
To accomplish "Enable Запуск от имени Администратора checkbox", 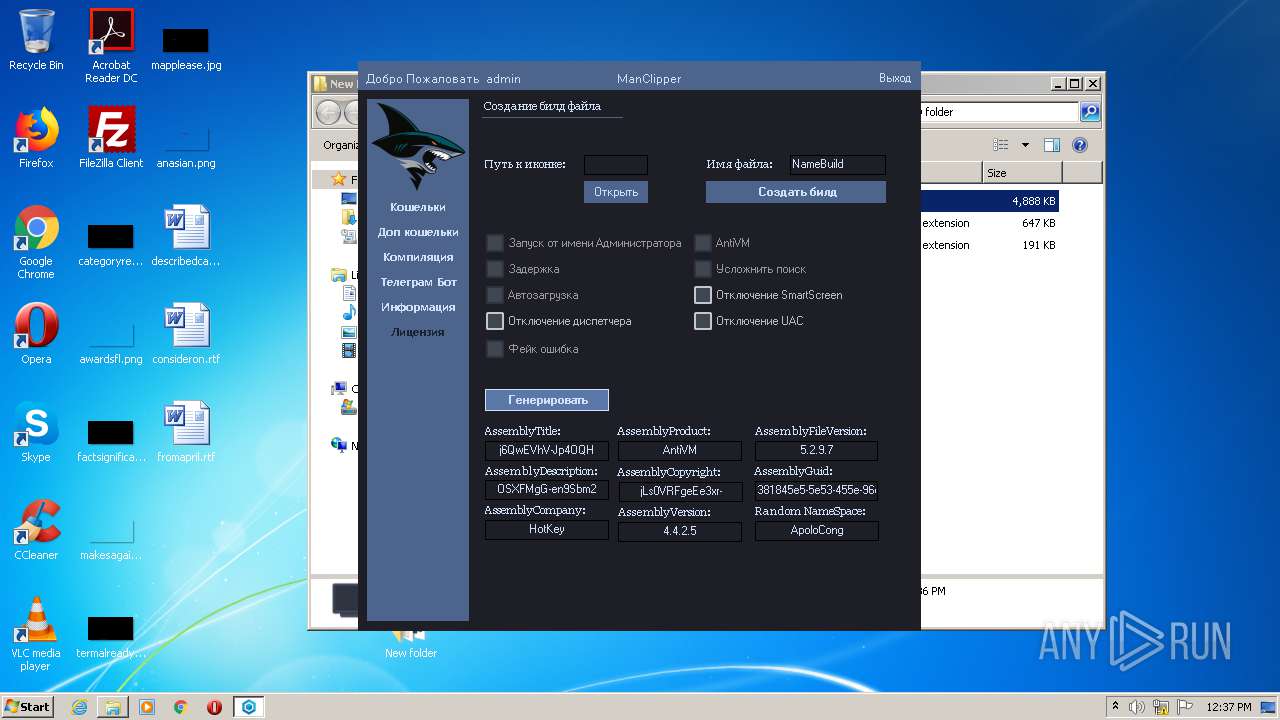I will [494, 243].
